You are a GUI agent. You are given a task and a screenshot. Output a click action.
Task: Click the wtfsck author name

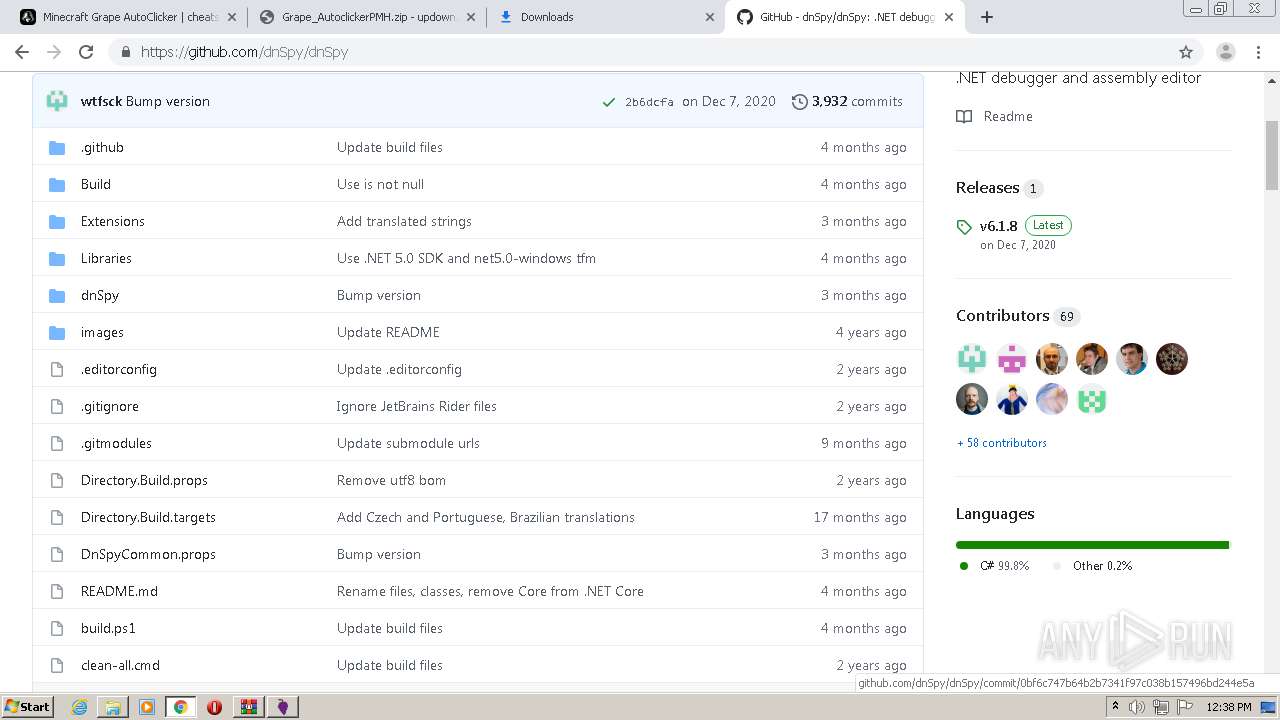(x=101, y=102)
